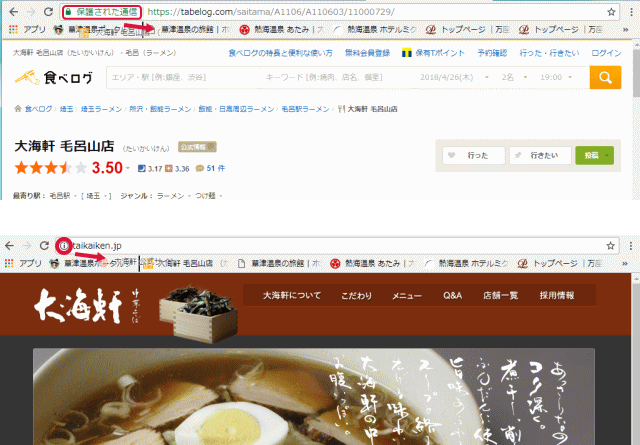This screenshot has height=445, width=640.
Task: Click the 食べログの特長と便利な使い方 link
Action: pos(280,53)
